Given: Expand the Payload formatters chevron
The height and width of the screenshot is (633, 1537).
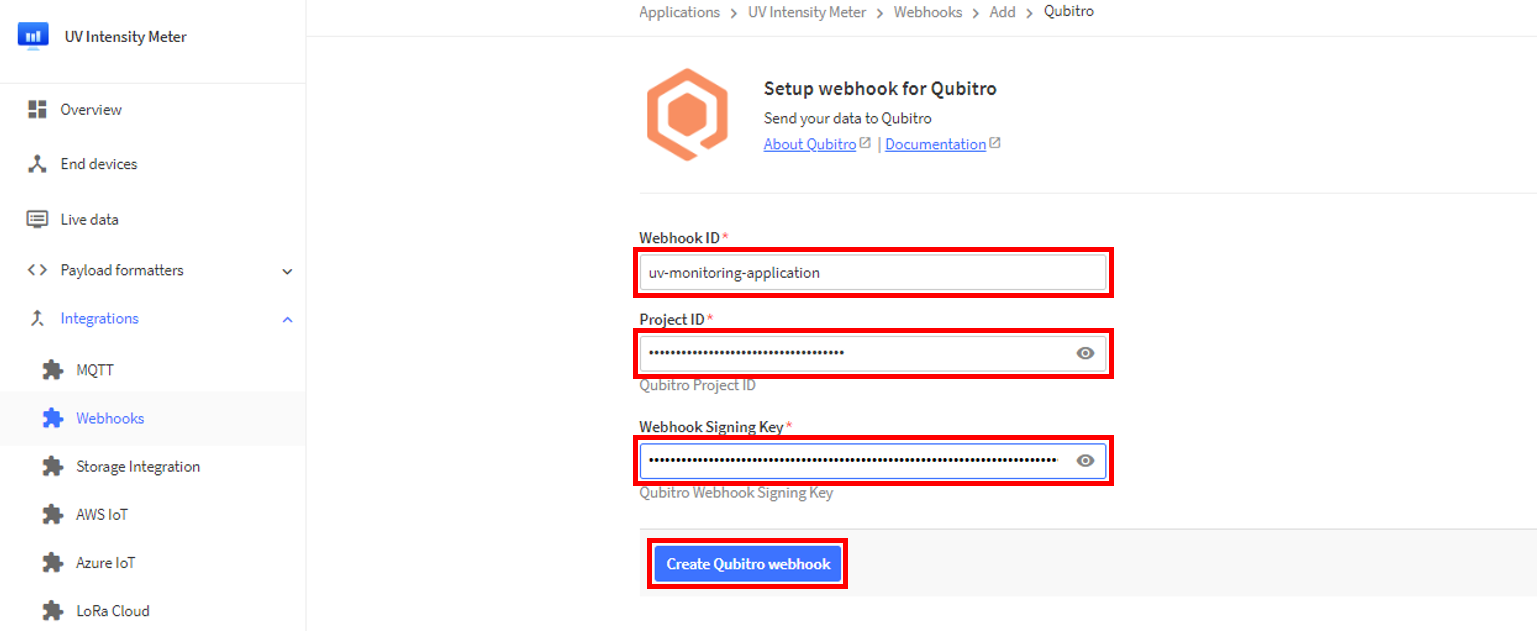Looking at the screenshot, I should click(287, 271).
